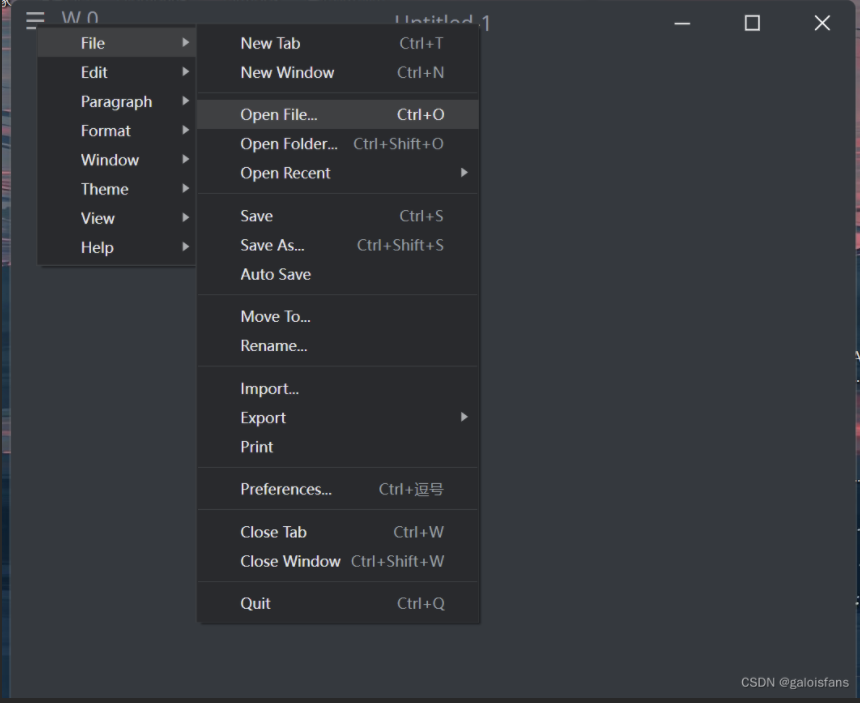Click the Print menu item
860x703 pixels.
pyautogui.click(x=257, y=447)
